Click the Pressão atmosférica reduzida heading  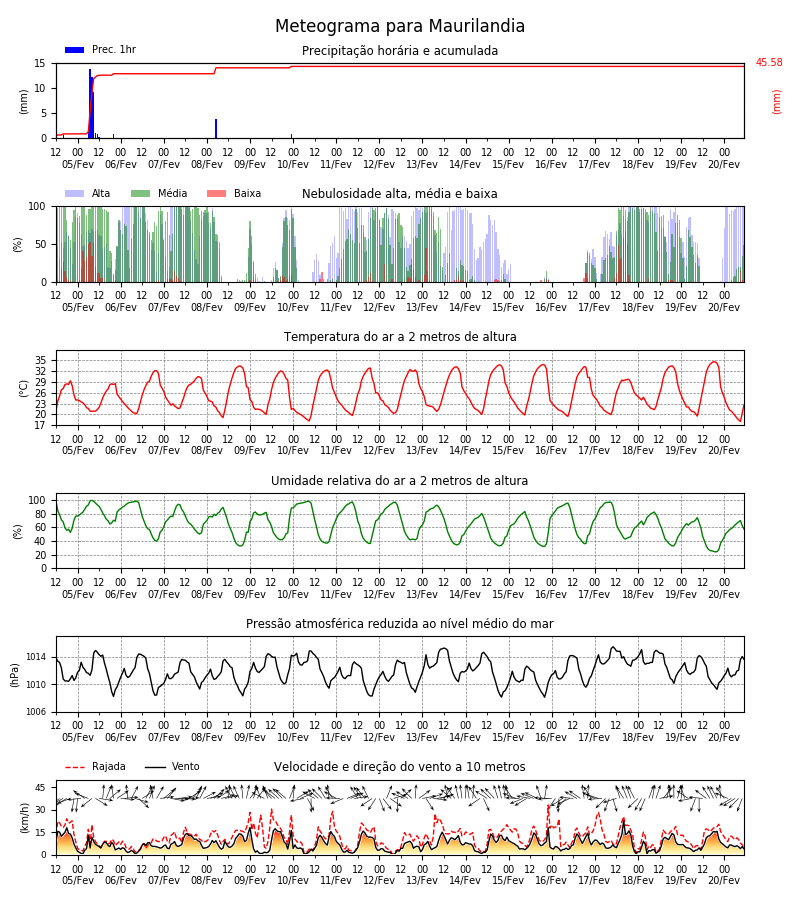399,623
